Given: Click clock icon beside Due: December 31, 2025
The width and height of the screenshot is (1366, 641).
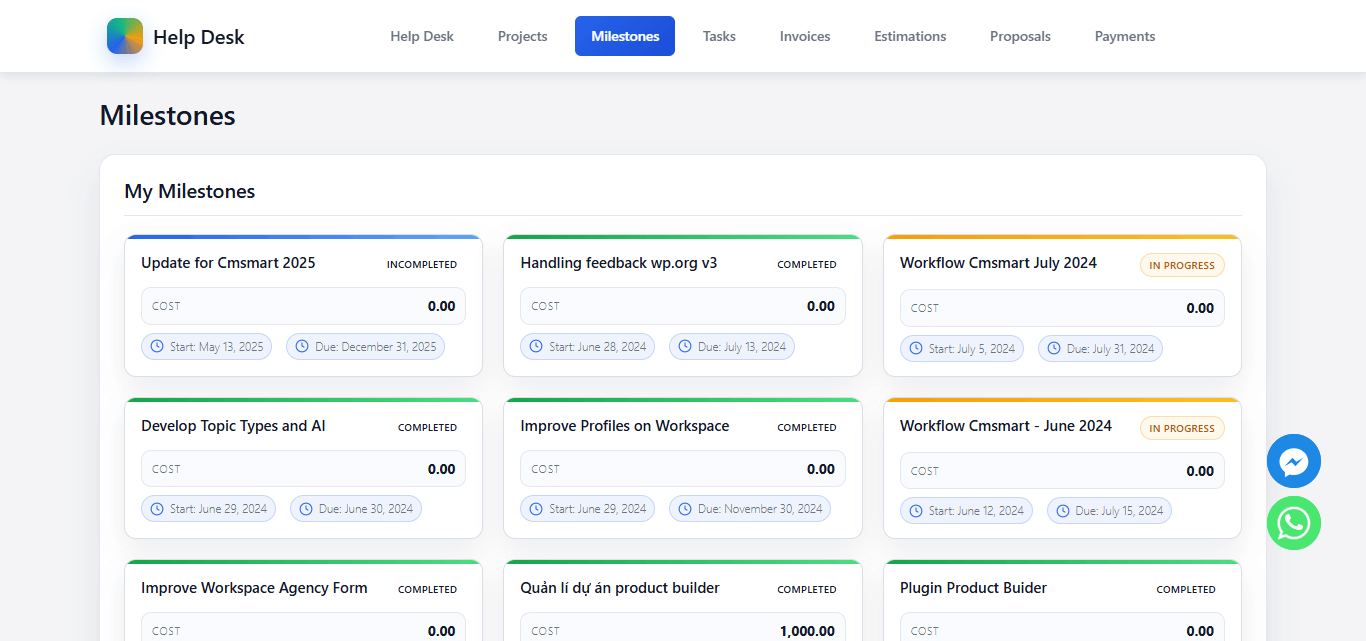Looking at the screenshot, I should point(302,347).
